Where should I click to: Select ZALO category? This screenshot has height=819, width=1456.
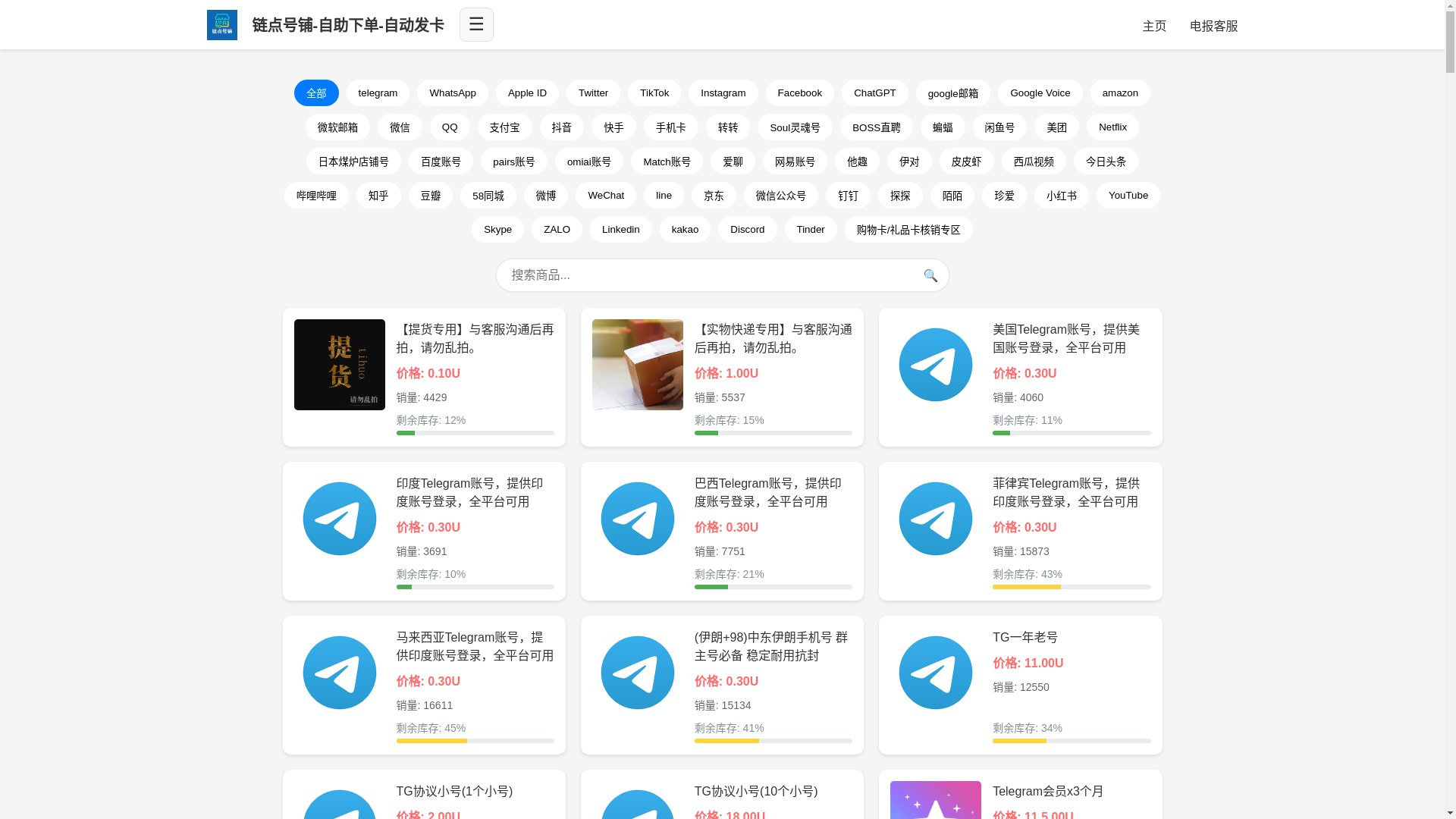coord(557,229)
